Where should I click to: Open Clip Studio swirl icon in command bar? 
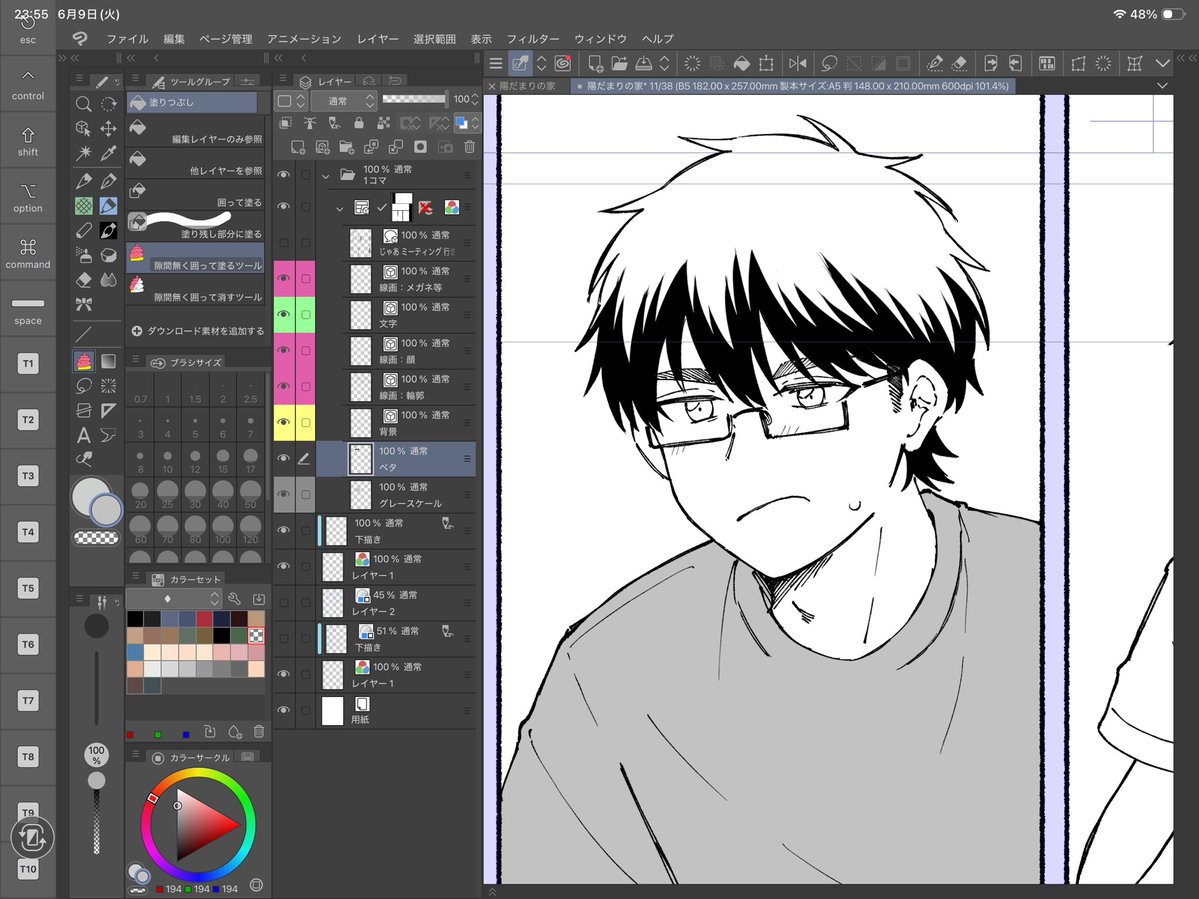[x=563, y=63]
